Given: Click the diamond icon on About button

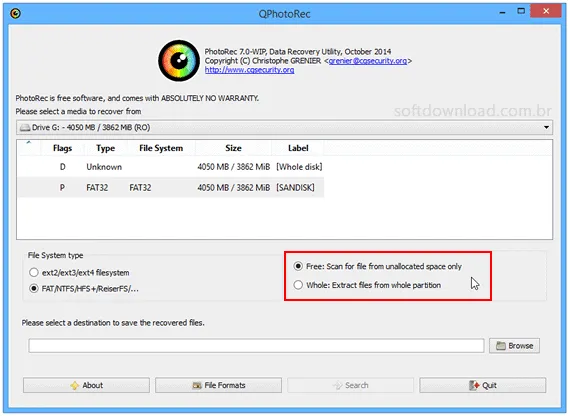Looking at the screenshot, I should point(75,385).
